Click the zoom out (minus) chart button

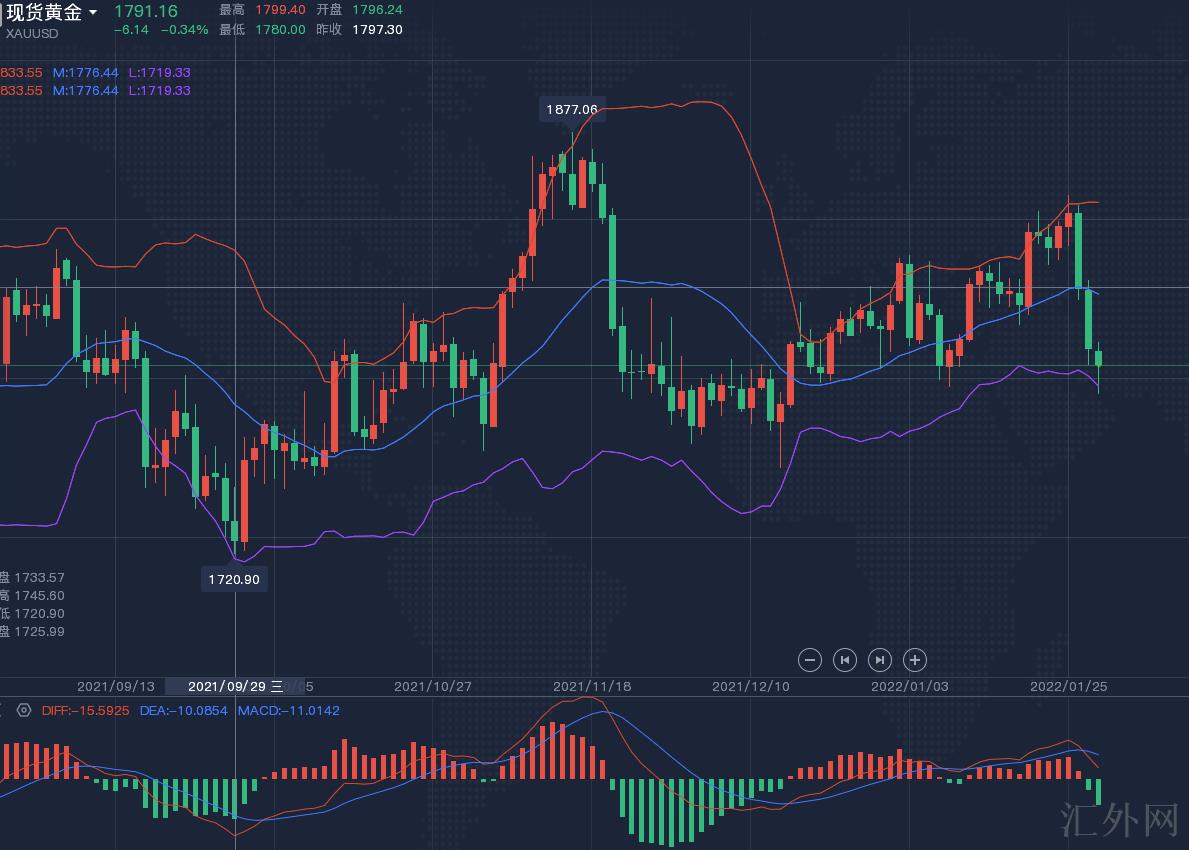(810, 660)
